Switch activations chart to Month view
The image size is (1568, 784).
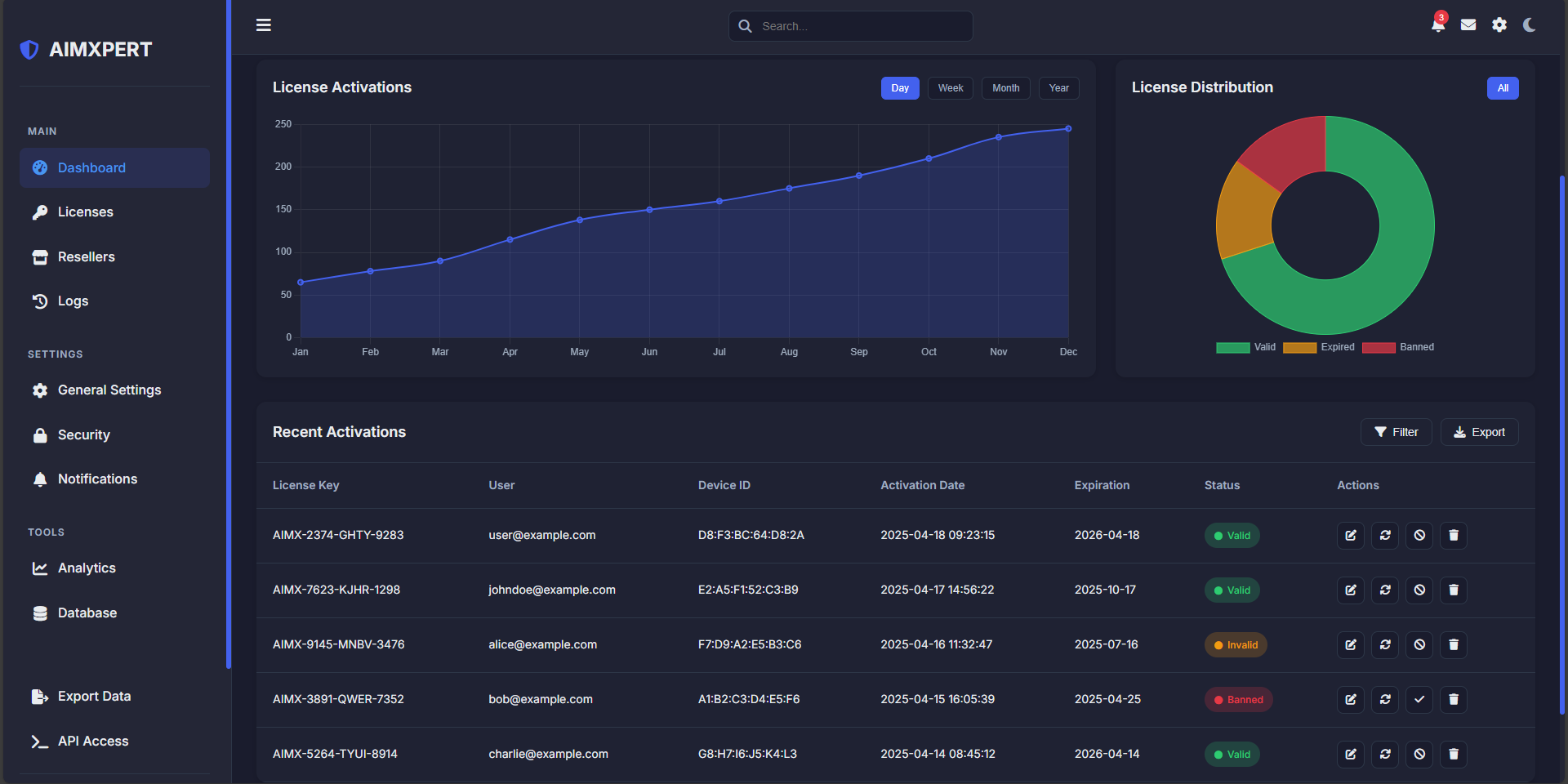click(1006, 88)
